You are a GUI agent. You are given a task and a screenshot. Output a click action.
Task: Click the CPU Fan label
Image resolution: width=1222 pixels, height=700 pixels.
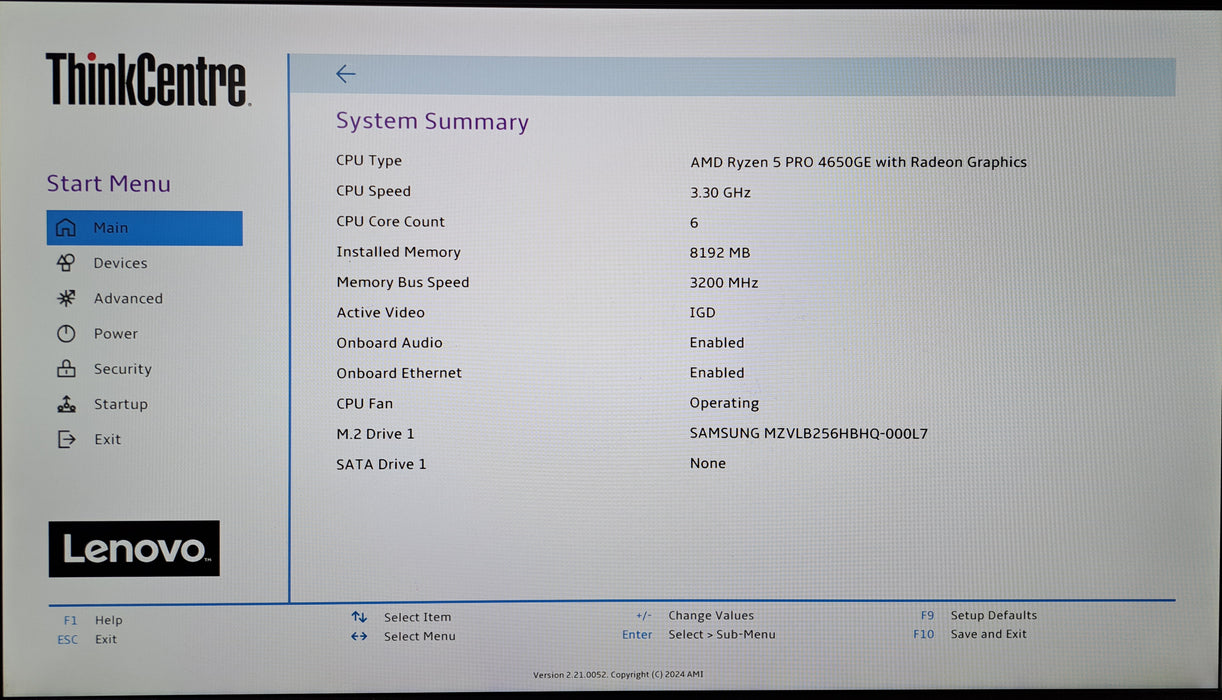tap(365, 404)
